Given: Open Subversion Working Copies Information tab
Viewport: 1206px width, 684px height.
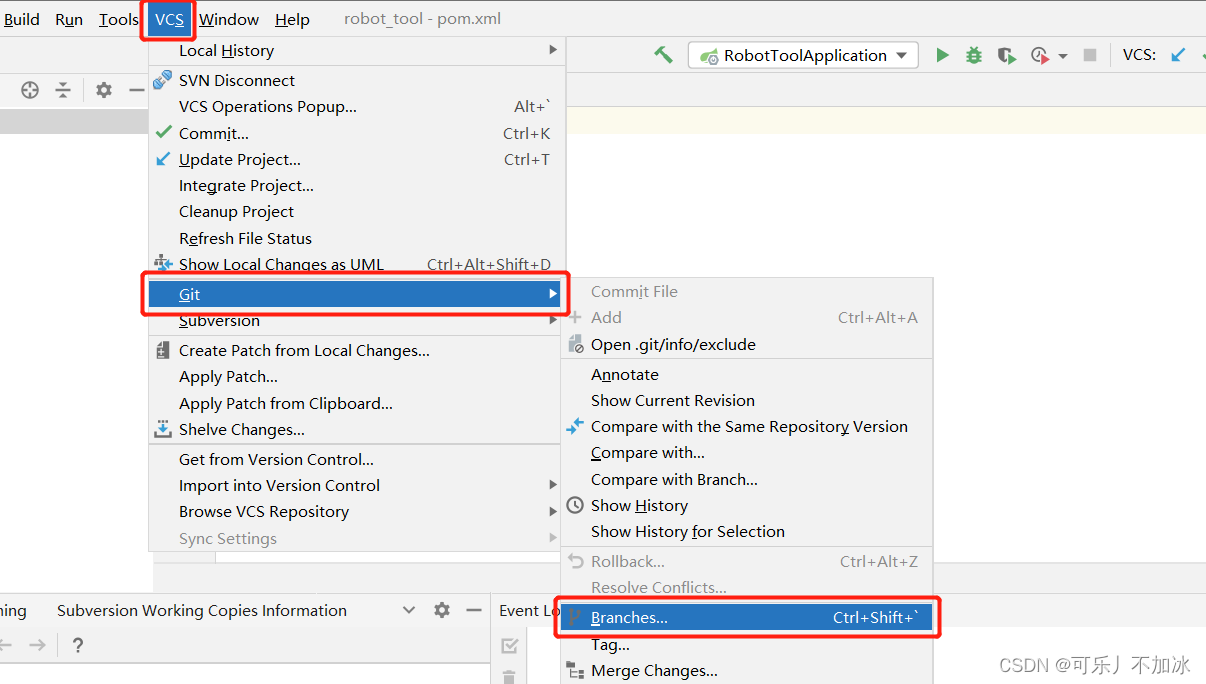Looking at the screenshot, I should pyautogui.click(x=202, y=610).
